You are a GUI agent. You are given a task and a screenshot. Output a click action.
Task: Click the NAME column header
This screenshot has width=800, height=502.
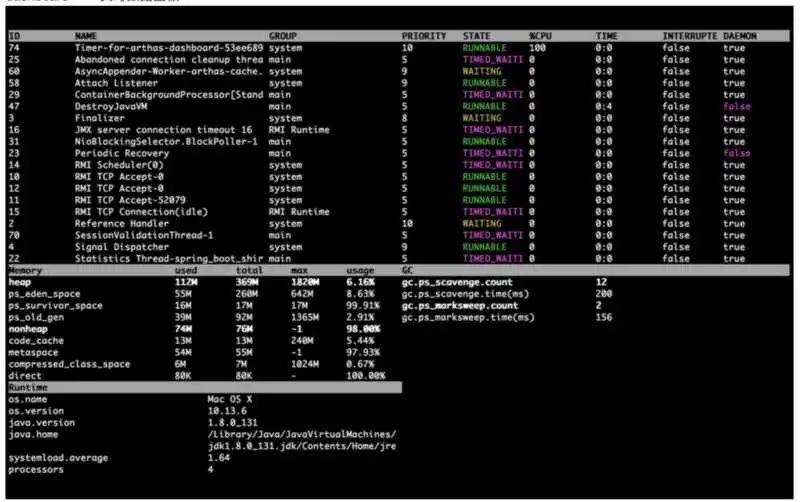click(86, 36)
